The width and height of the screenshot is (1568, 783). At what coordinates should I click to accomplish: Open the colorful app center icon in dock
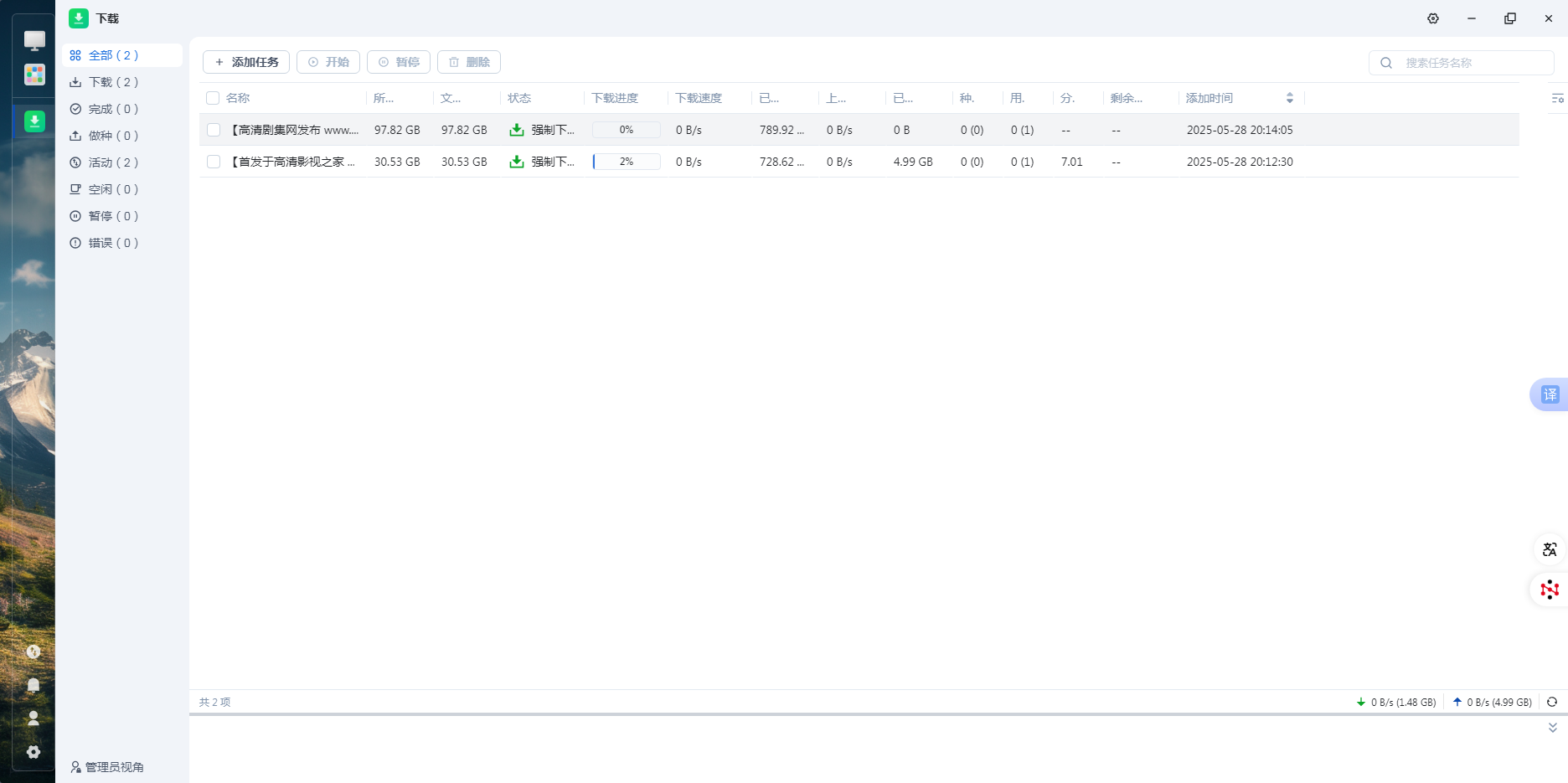tap(34, 75)
